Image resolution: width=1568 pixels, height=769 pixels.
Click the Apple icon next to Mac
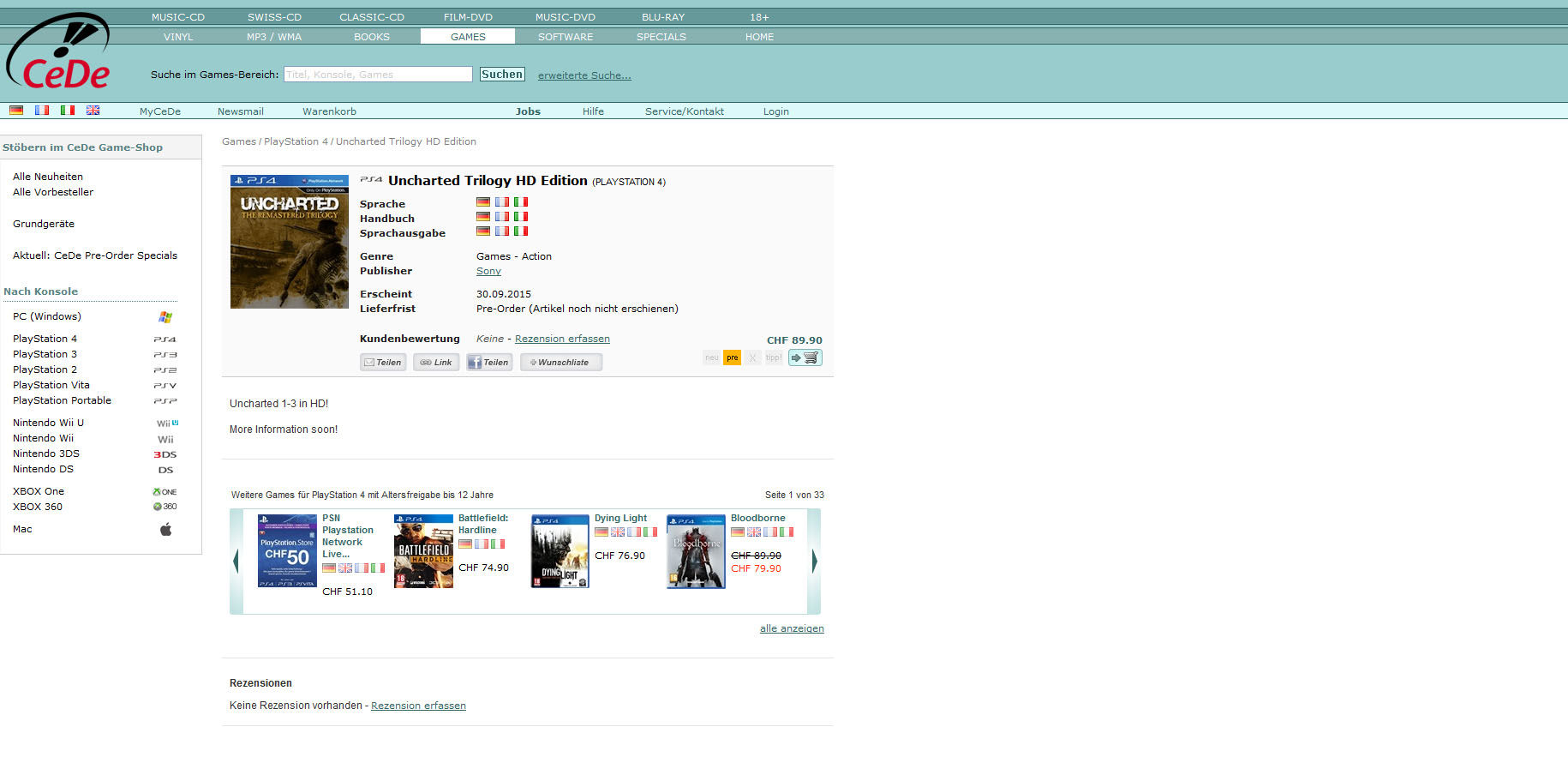(166, 529)
